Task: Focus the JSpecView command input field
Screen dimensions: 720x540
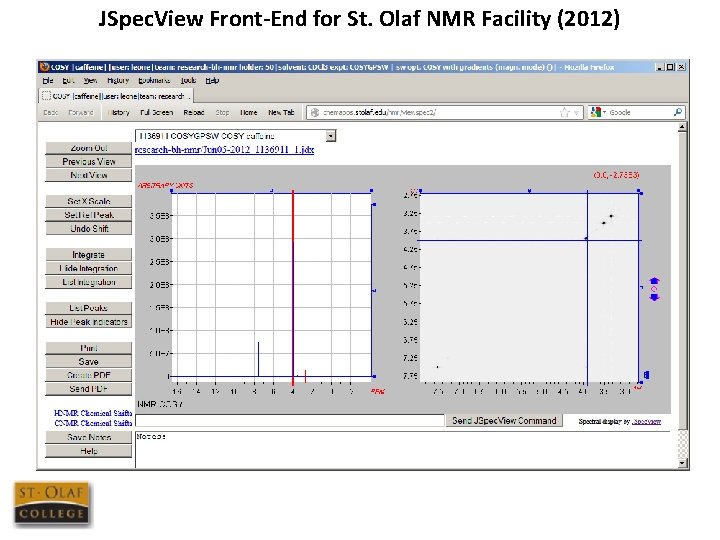Action: 290,421
